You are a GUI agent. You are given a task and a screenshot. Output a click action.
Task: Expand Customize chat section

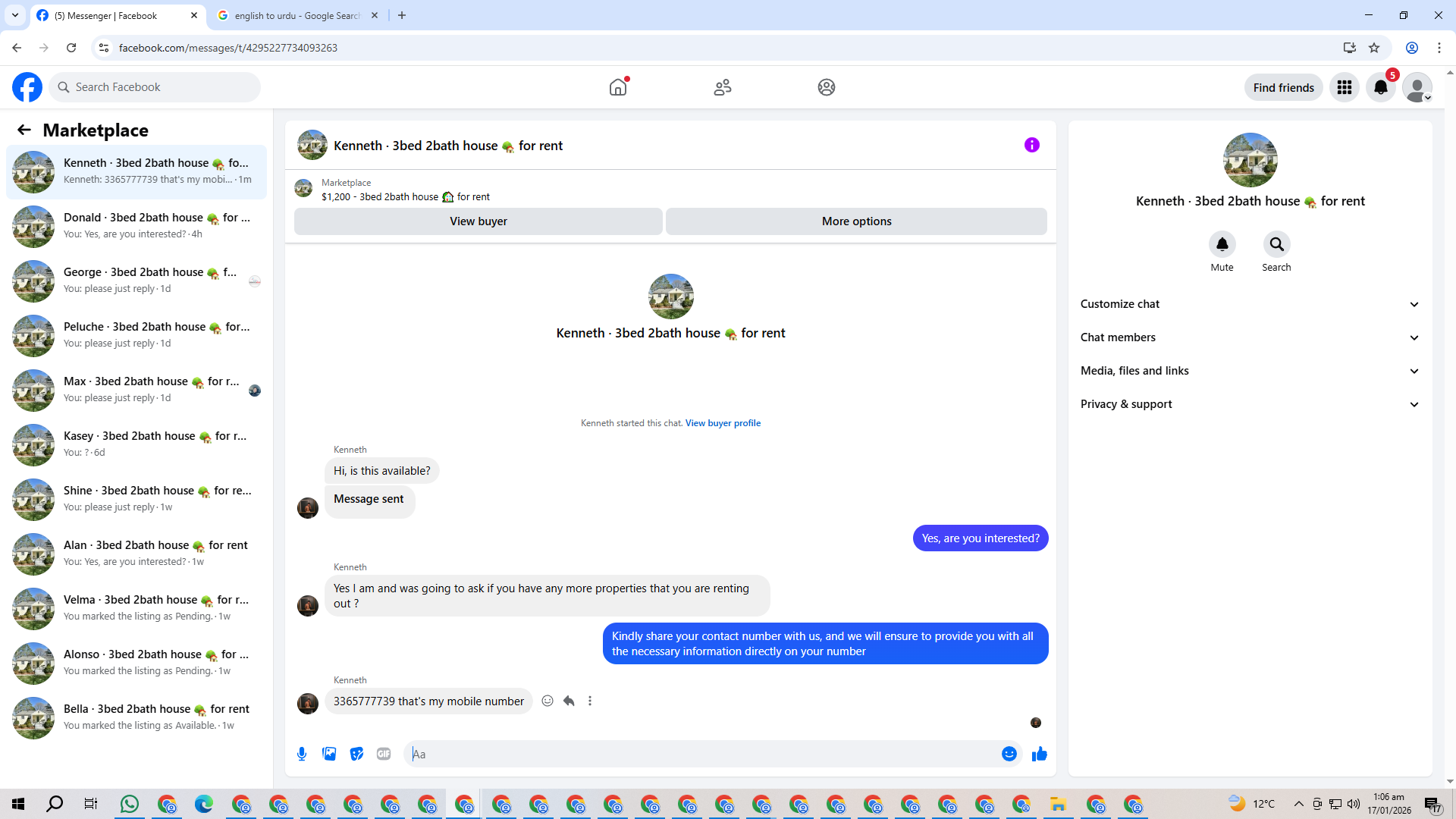tap(1249, 304)
